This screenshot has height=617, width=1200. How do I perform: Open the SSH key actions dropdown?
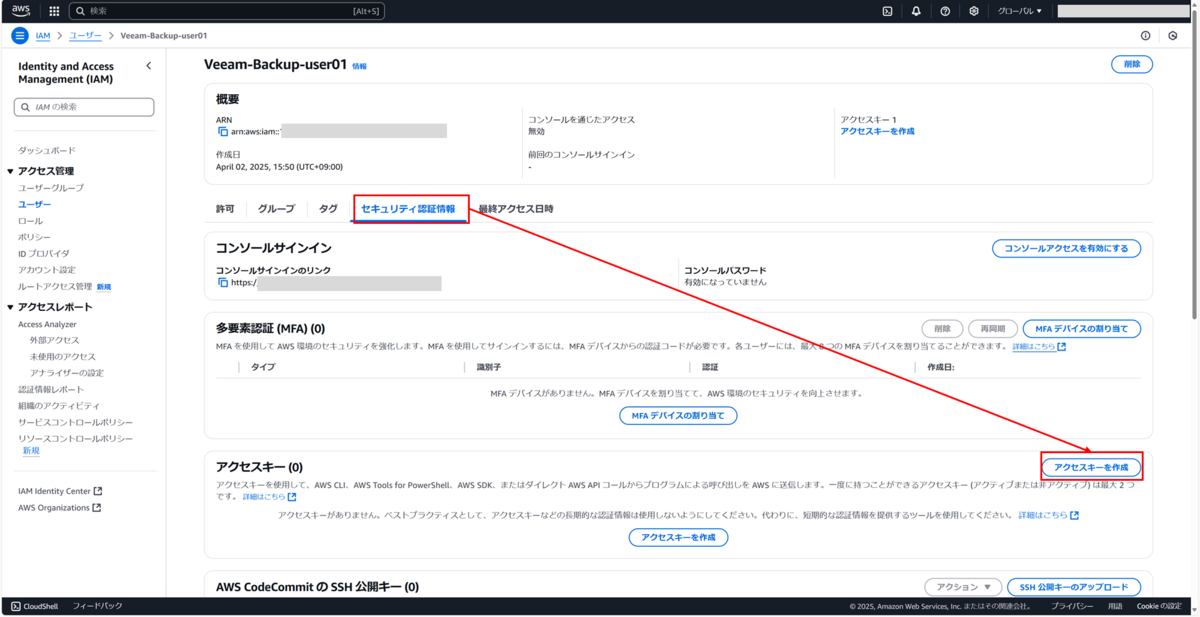pyautogui.click(x=962, y=587)
